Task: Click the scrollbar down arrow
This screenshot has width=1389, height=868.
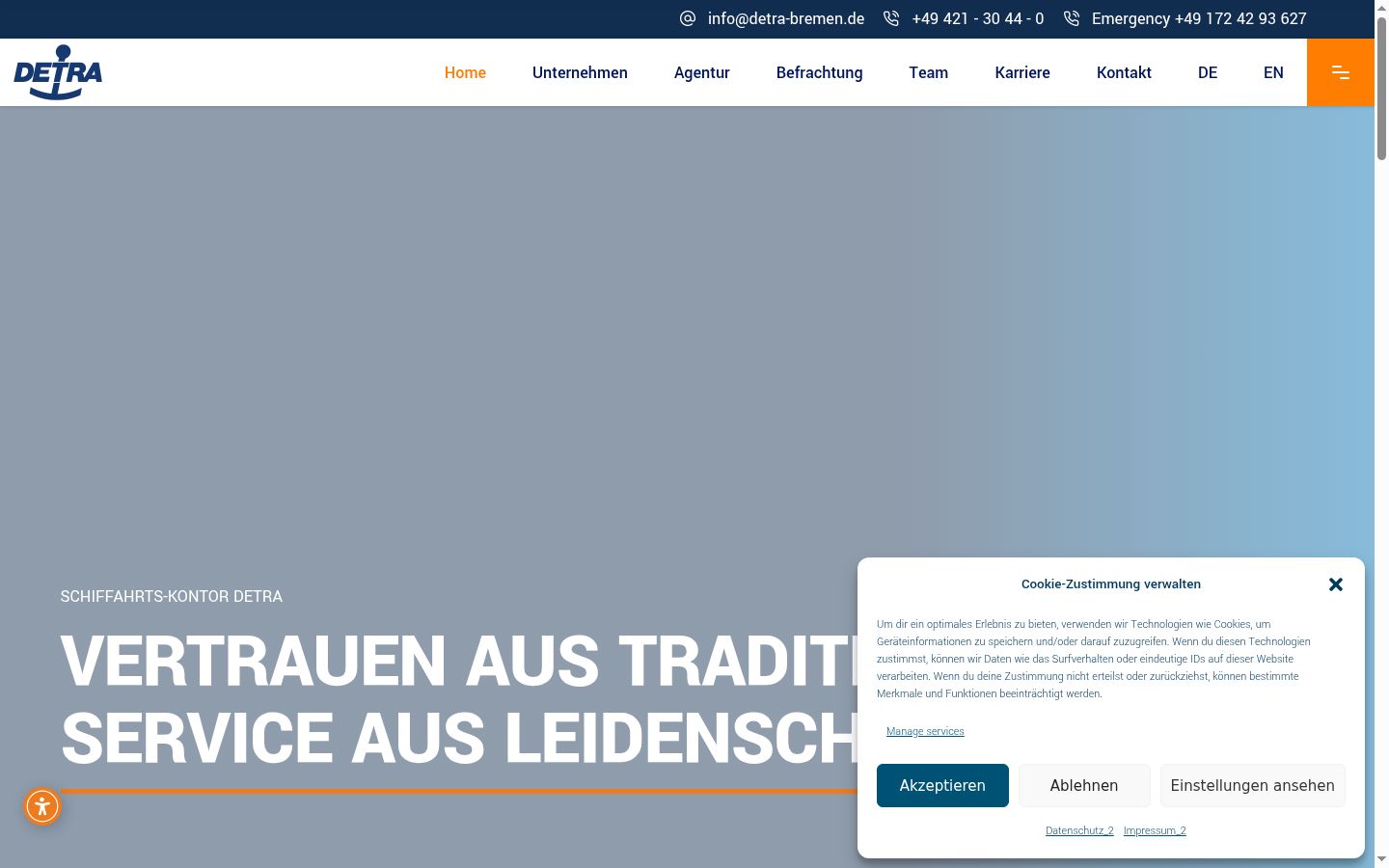Action: pyautogui.click(x=1381, y=859)
